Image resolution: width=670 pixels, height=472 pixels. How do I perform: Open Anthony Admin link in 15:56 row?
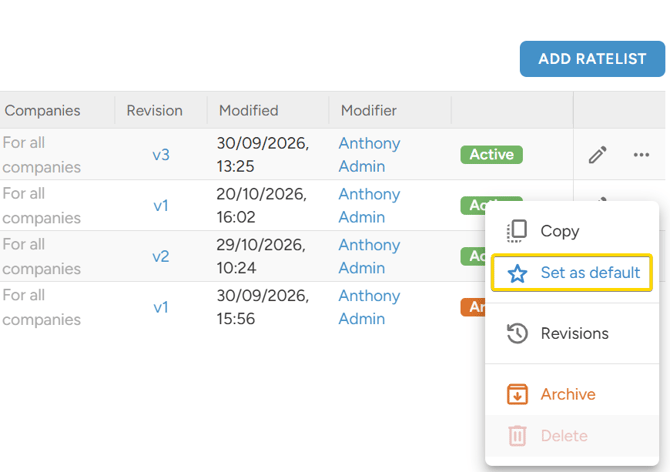pyautogui.click(x=369, y=307)
